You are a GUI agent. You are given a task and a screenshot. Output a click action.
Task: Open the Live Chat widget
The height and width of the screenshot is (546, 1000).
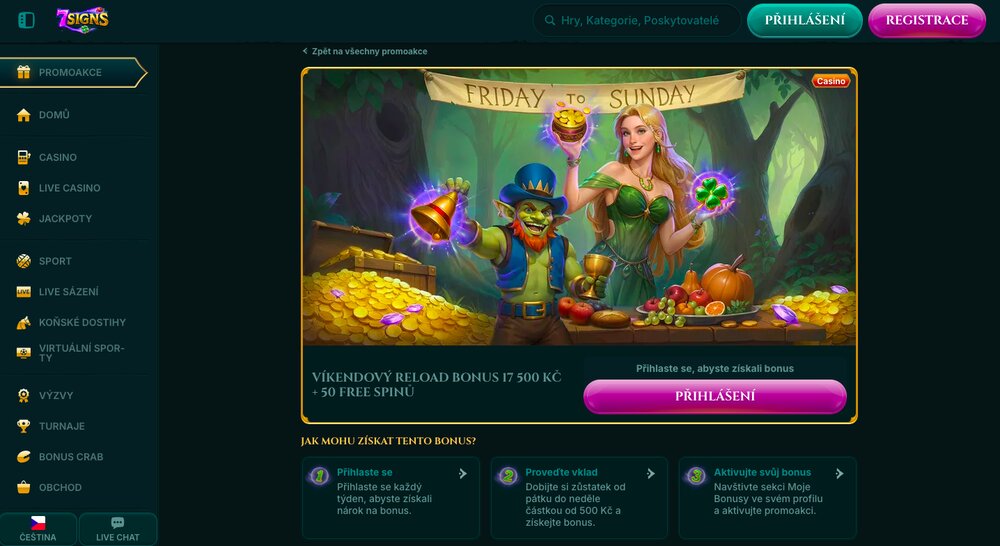(x=118, y=529)
